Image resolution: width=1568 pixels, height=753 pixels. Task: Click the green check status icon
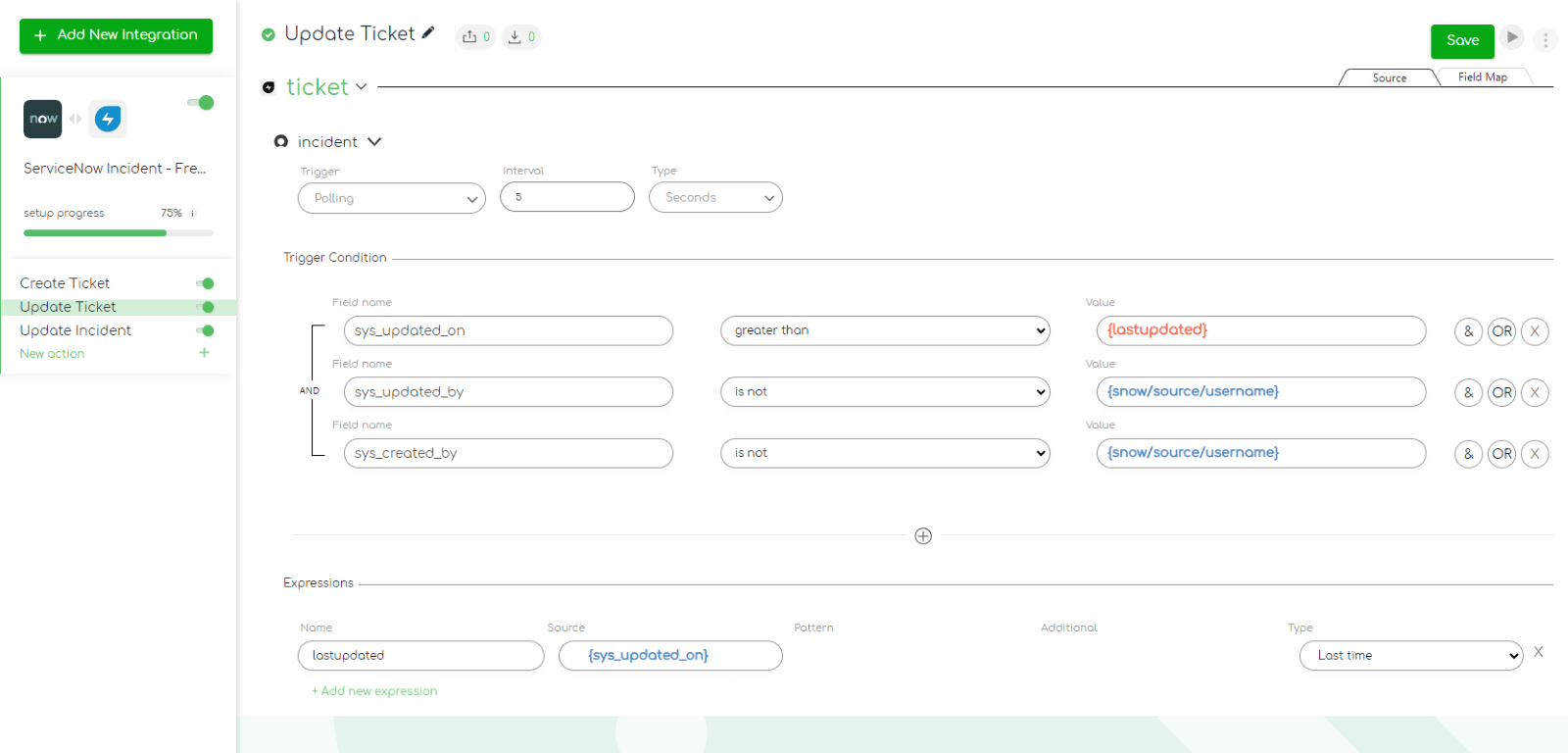coord(269,34)
